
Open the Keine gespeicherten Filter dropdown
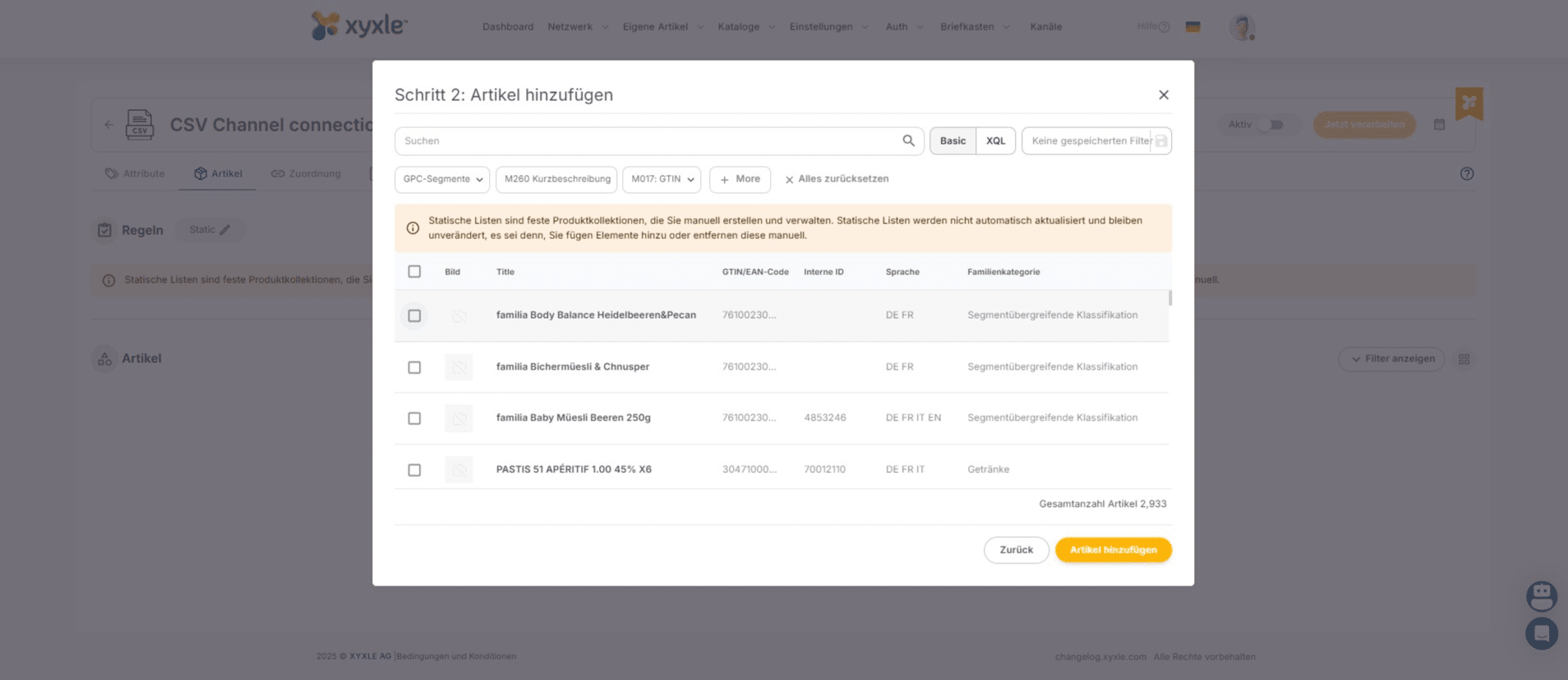point(1089,141)
